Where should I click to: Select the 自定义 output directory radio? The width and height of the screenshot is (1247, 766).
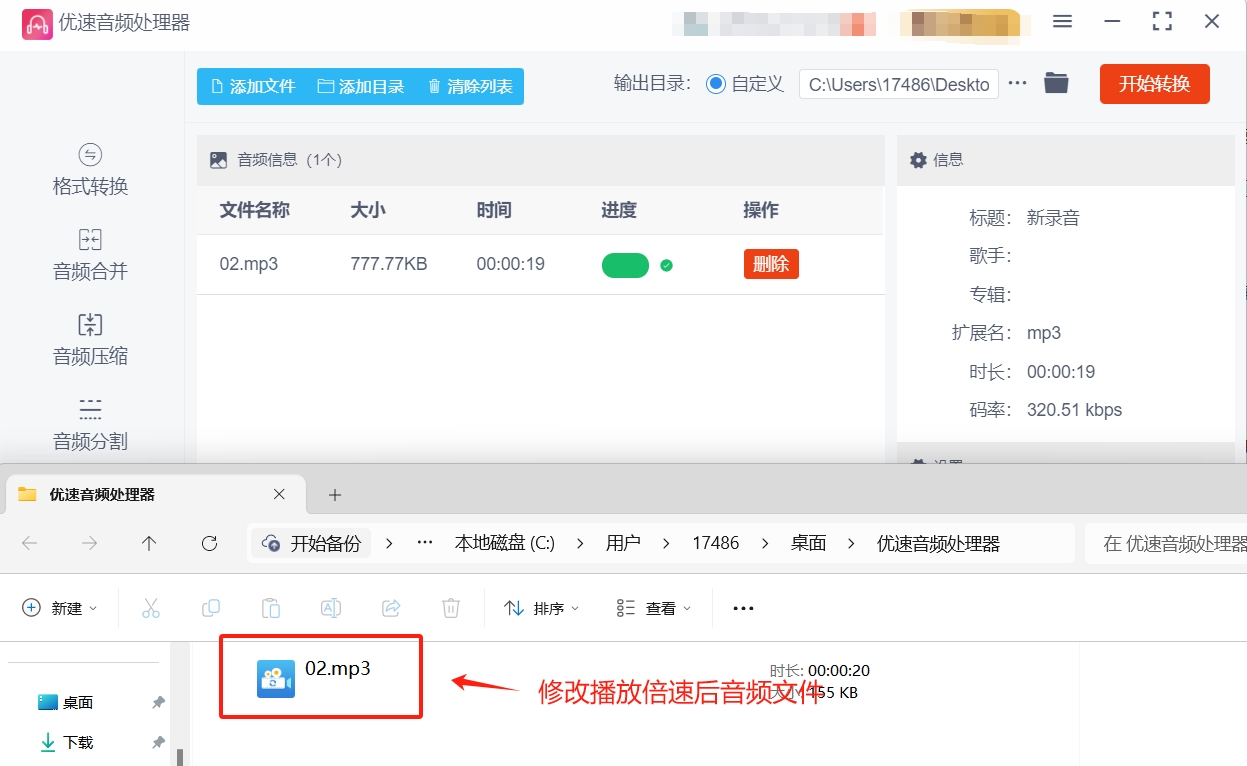[716, 84]
